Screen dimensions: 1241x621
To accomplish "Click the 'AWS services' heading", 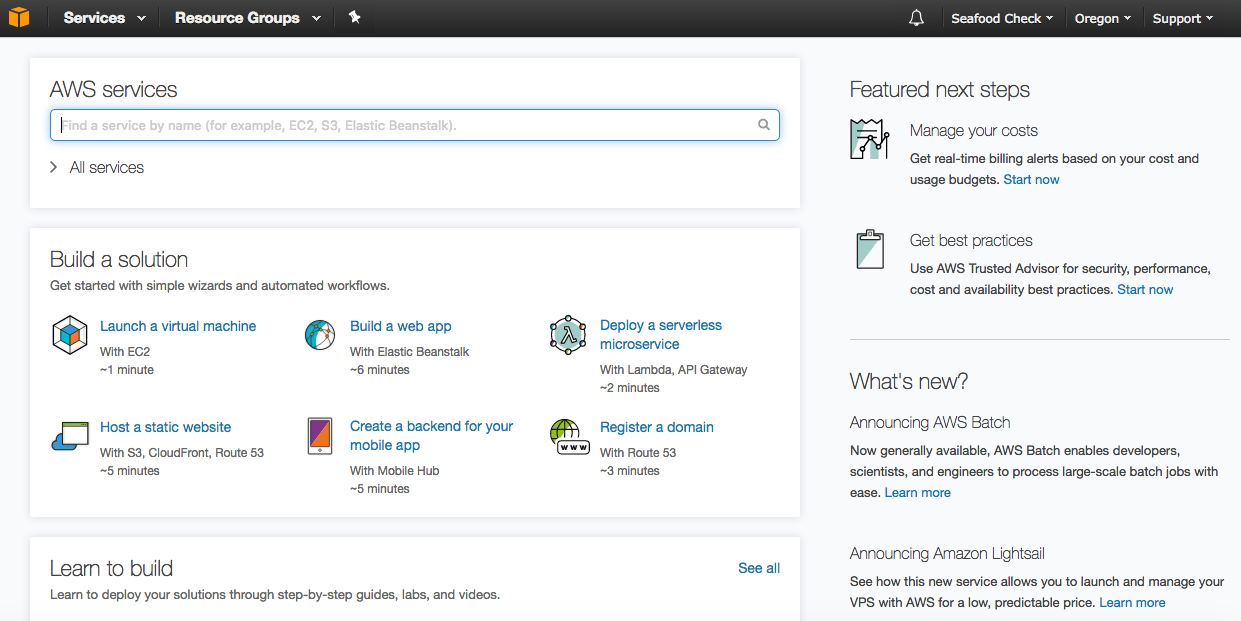I will tap(114, 89).
